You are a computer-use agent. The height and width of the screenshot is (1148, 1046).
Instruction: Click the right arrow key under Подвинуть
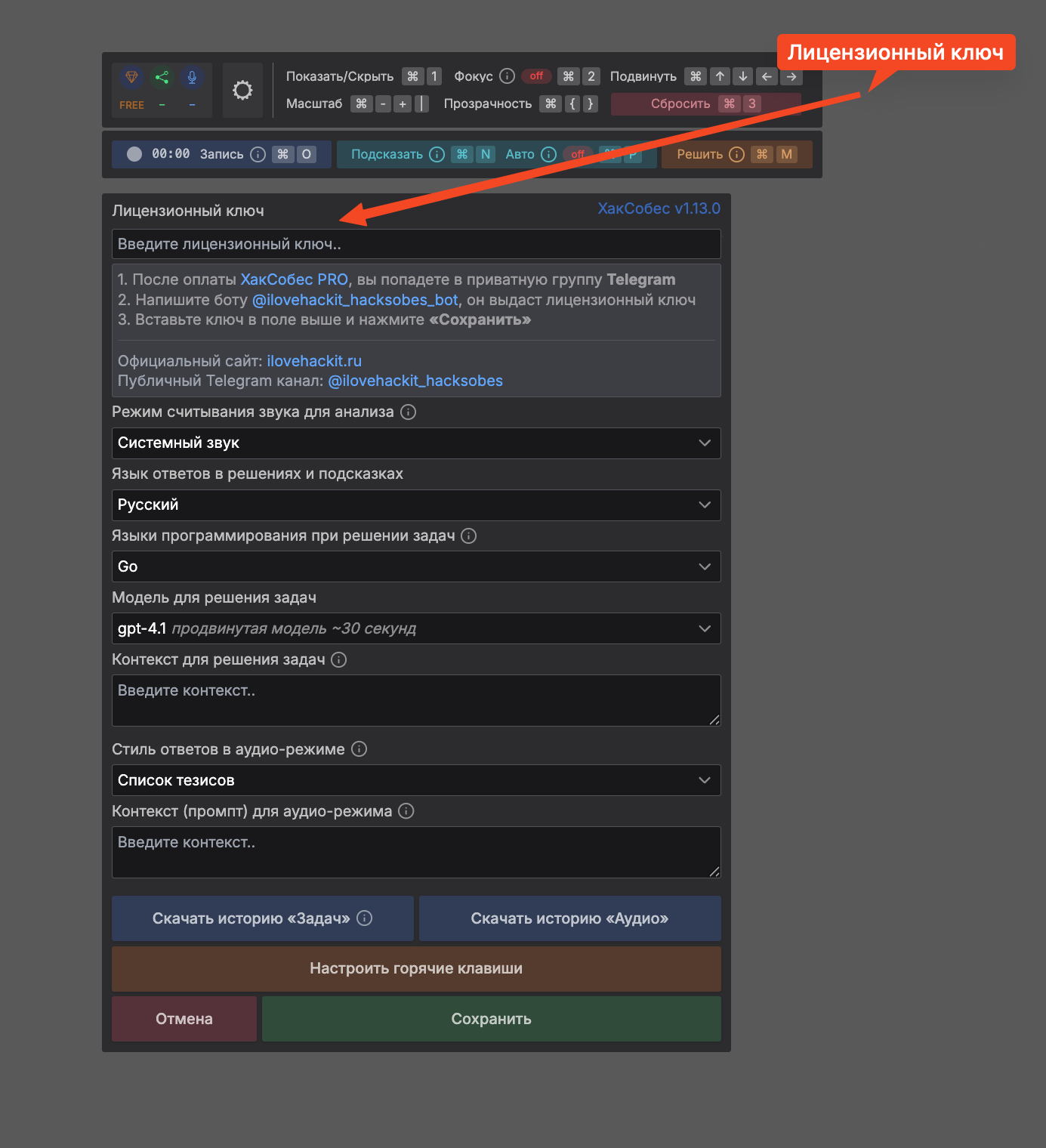tap(791, 76)
